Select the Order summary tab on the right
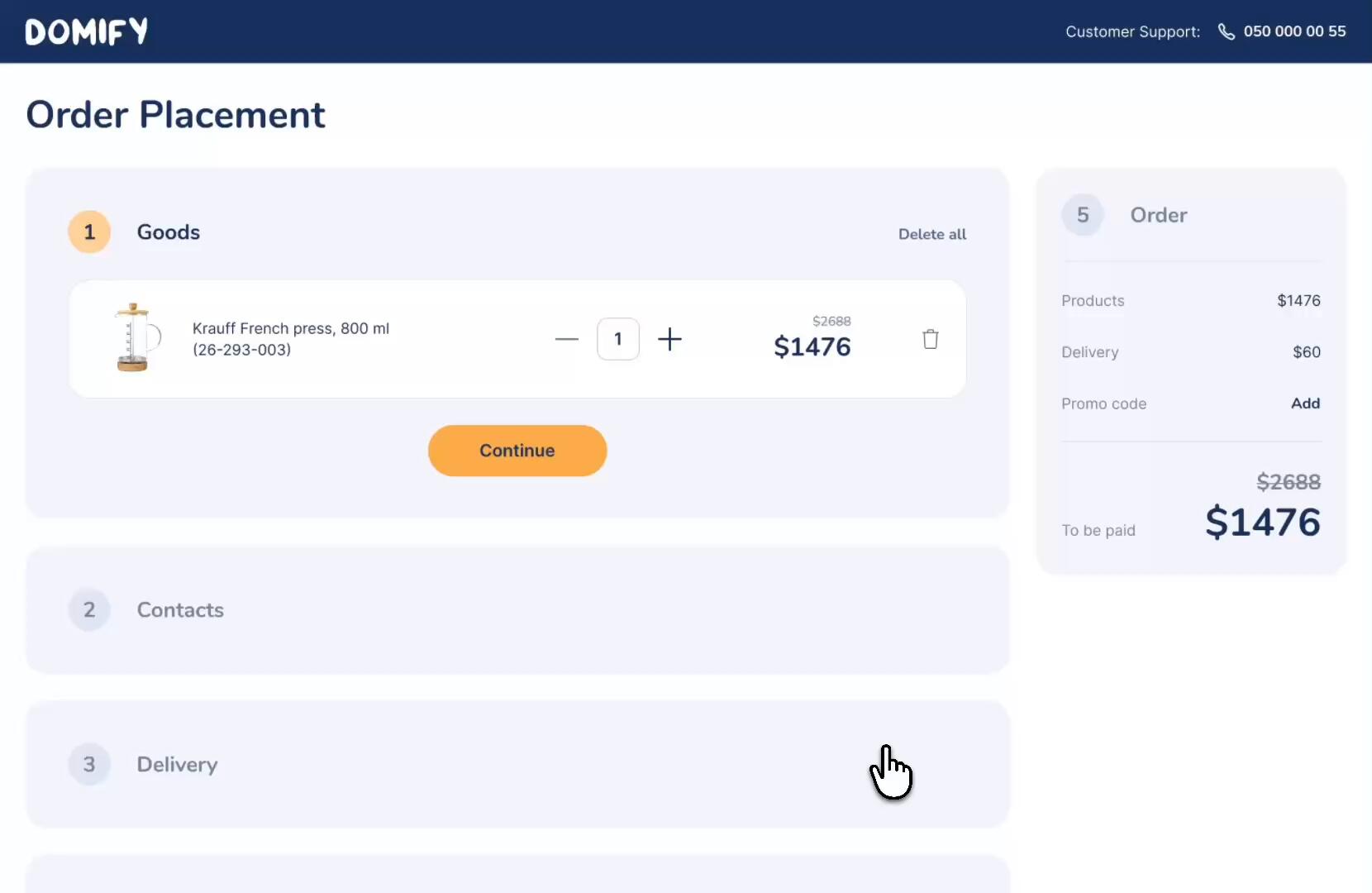Screen dimensions: 1372x893 [1158, 215]
